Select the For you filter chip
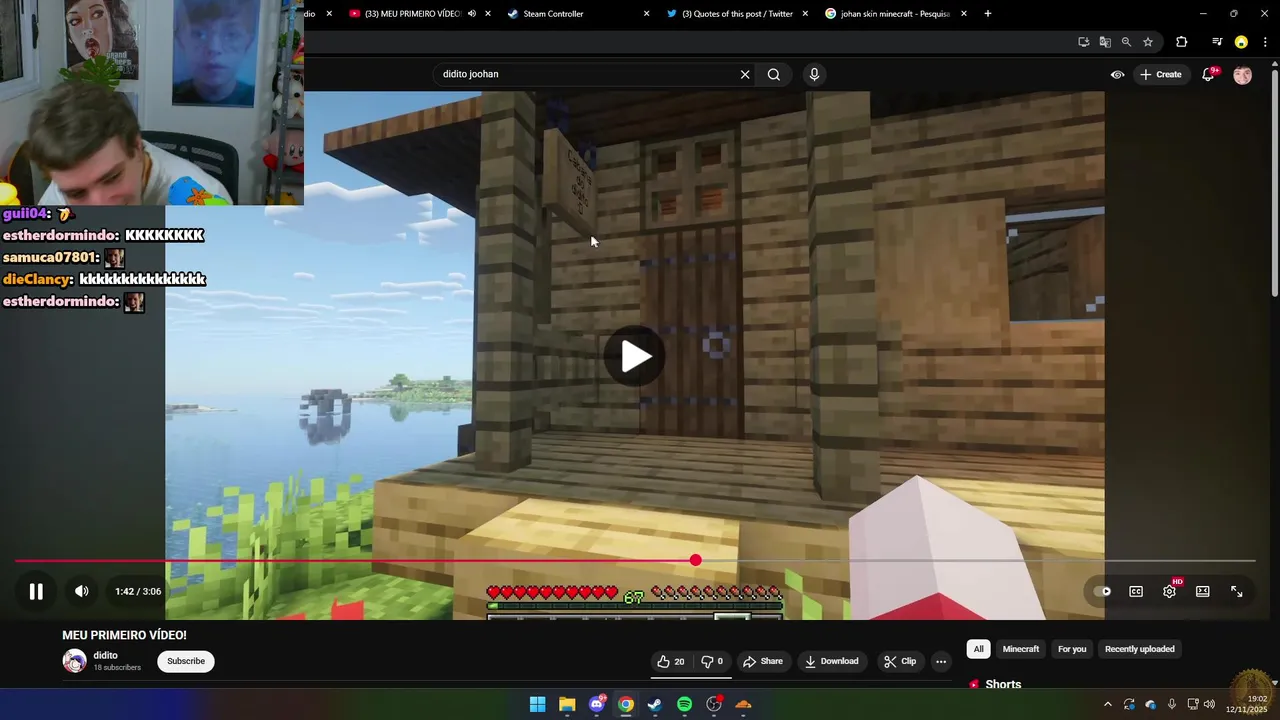This screenshot has width=1280, height=720. coord(1072,649)
